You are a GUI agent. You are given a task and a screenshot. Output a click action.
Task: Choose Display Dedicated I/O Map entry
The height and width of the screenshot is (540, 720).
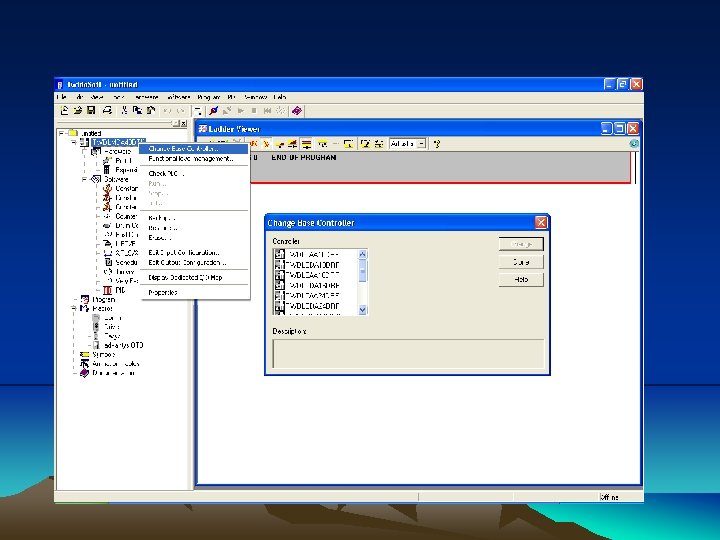pyautogui.click(x=194, y=278)
